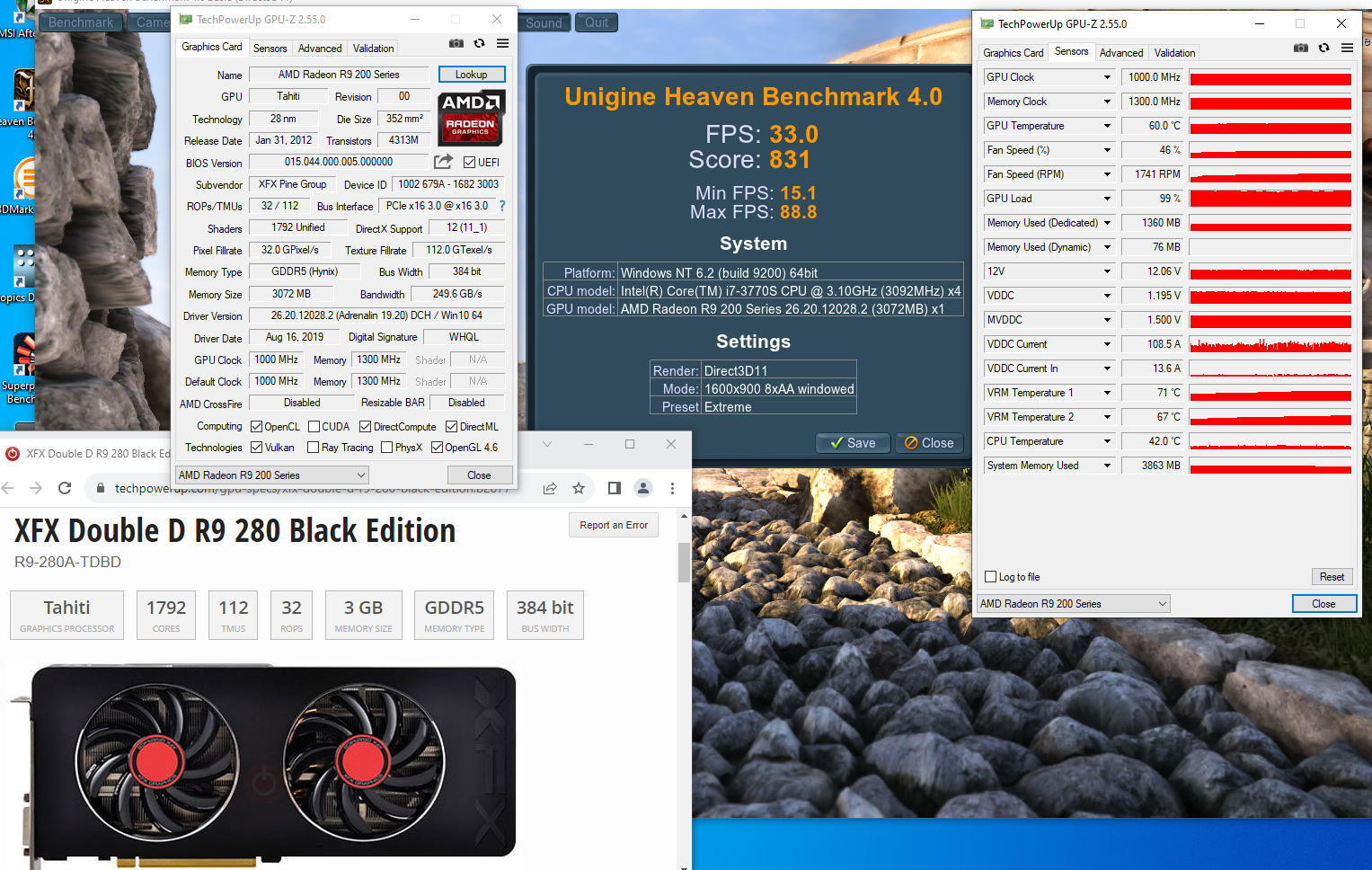Toggle the OpenGL 4.6 checkbox
Screen dimensions: 1372x870
[437, 448]
